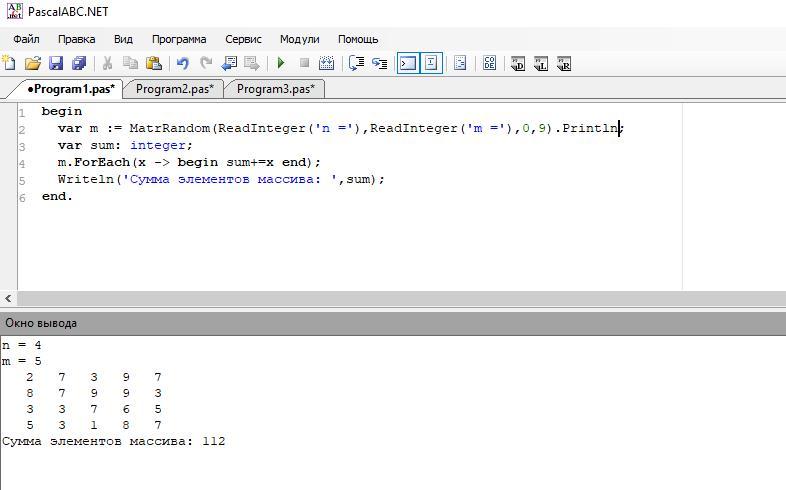Viewport: 786px width, 490px height.
Task: Toggle the input panel icon
Action: (x=431, y=63)
